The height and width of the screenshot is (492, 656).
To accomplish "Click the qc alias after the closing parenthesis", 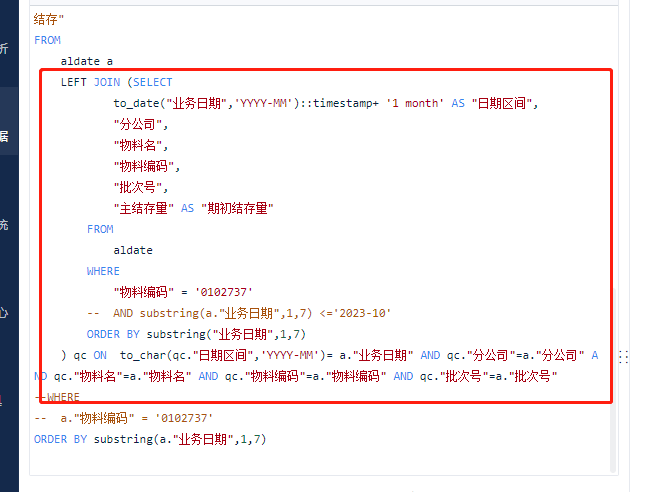I will tap(80, 355).
